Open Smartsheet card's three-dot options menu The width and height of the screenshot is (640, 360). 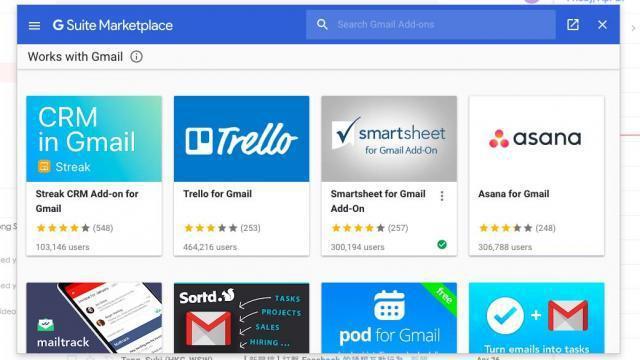coord(442,196)
